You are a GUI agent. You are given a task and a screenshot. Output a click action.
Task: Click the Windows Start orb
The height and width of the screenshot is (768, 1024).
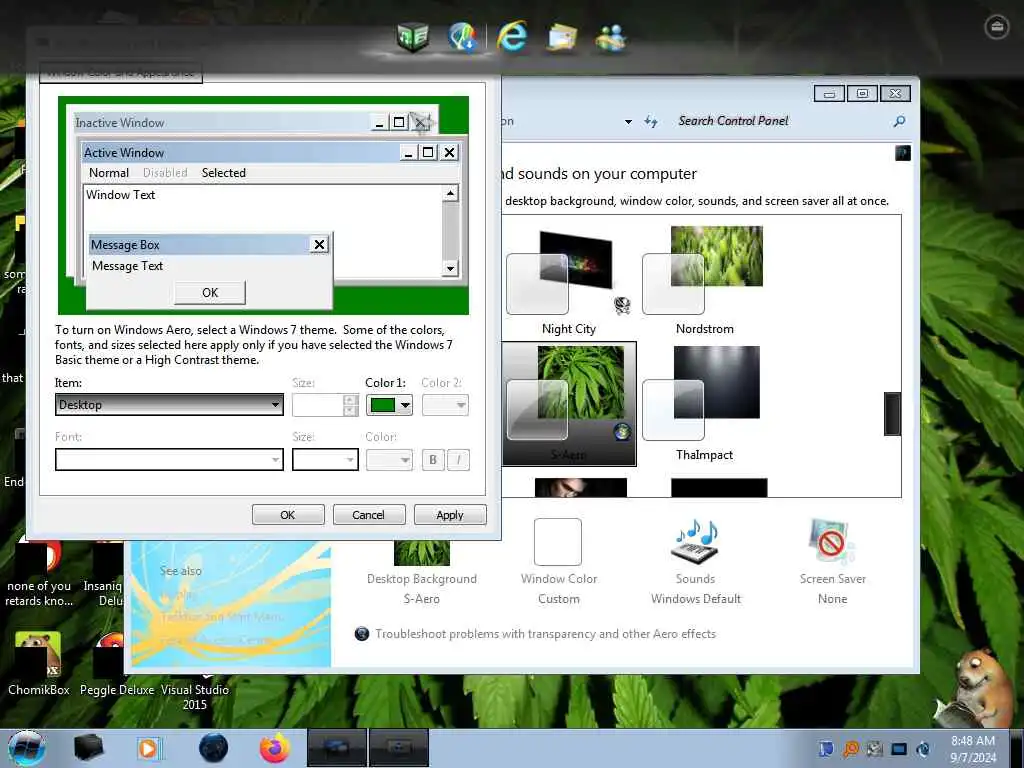27,748
